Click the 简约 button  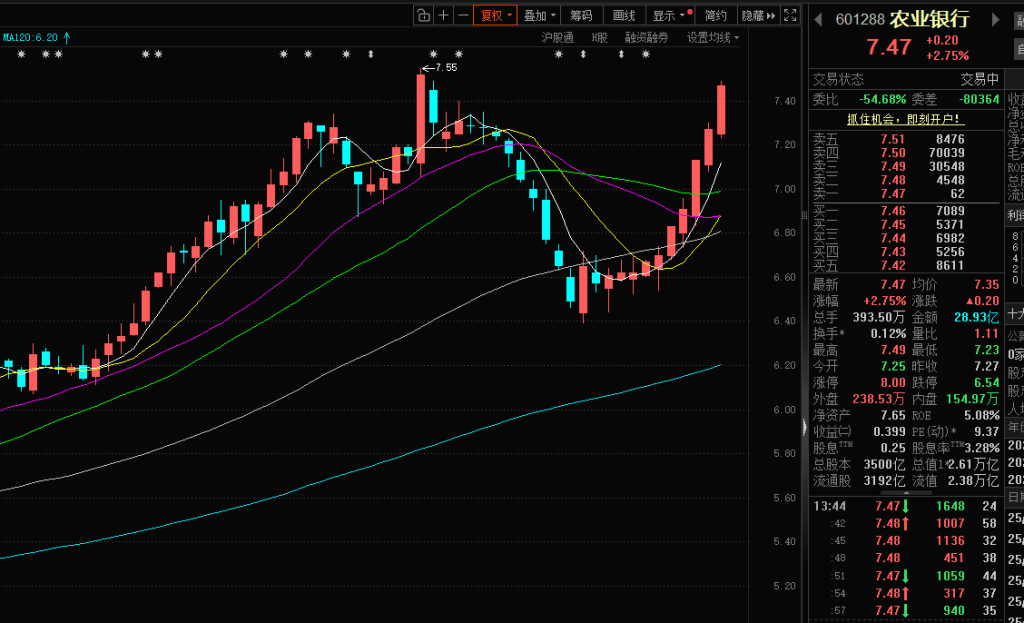pos(715,15)
